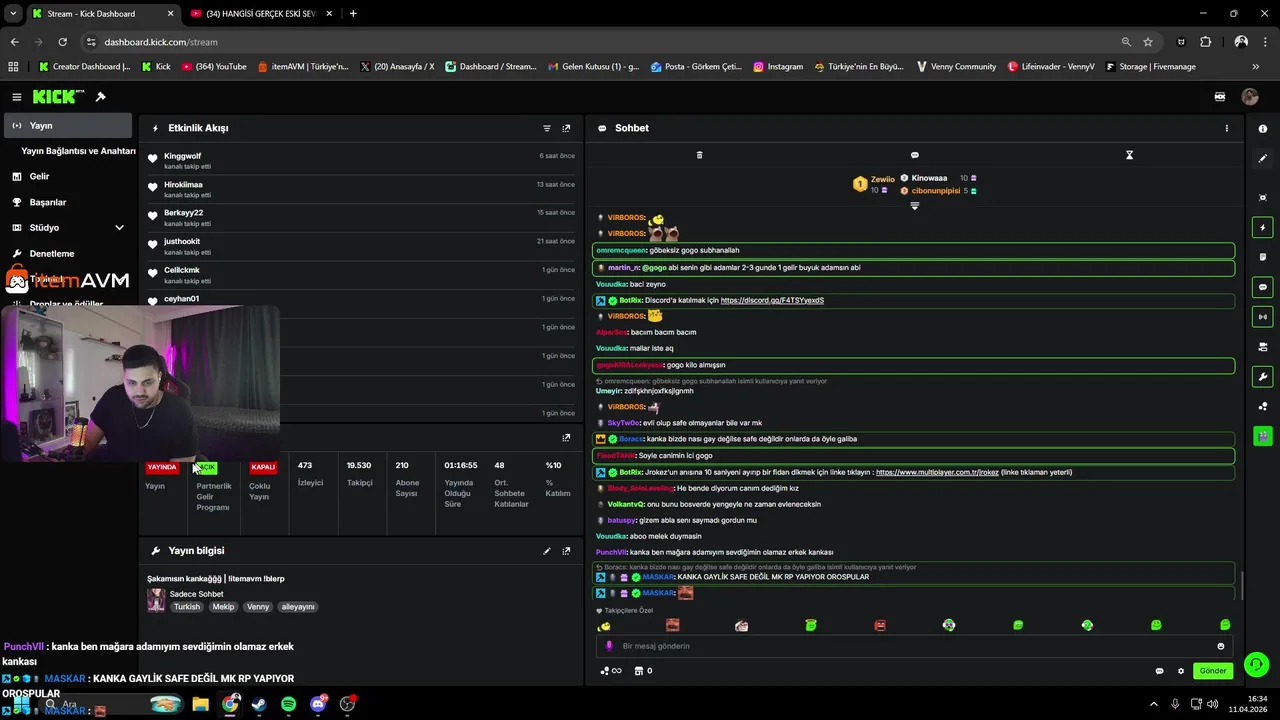
Task: Select Yayın in the left sidebar
Action: point(68,125)
